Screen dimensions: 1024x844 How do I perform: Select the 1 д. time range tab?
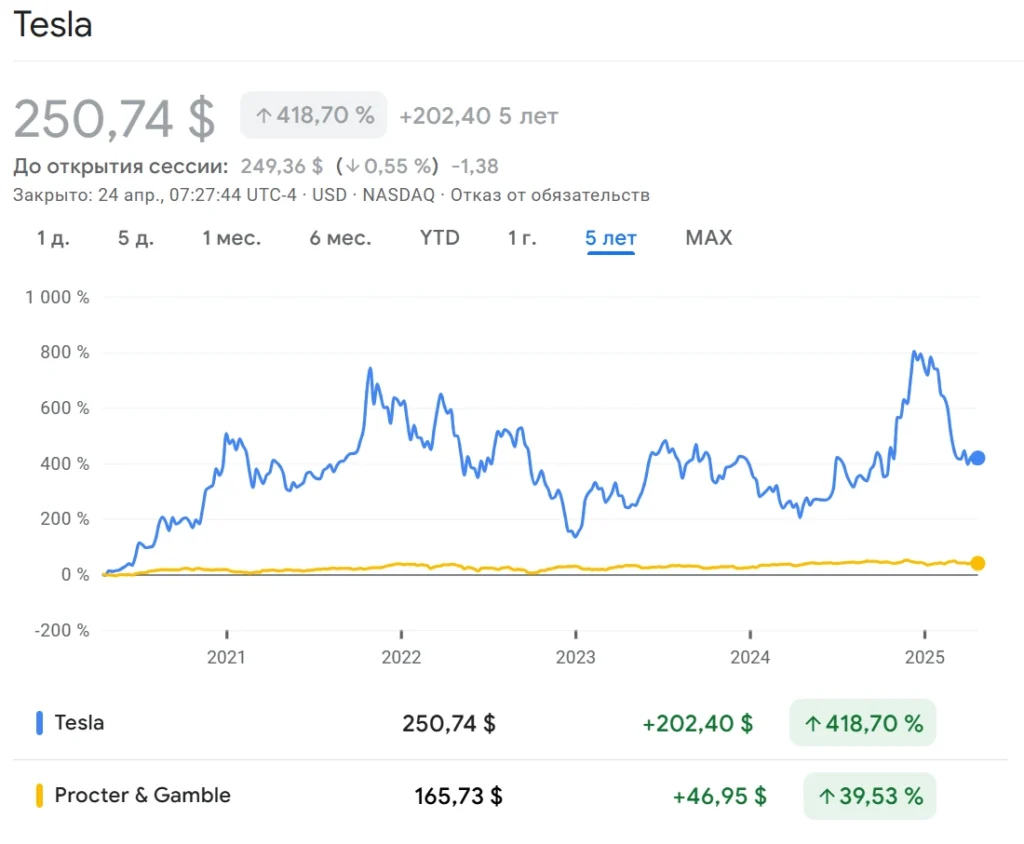[x=53, y=238]
